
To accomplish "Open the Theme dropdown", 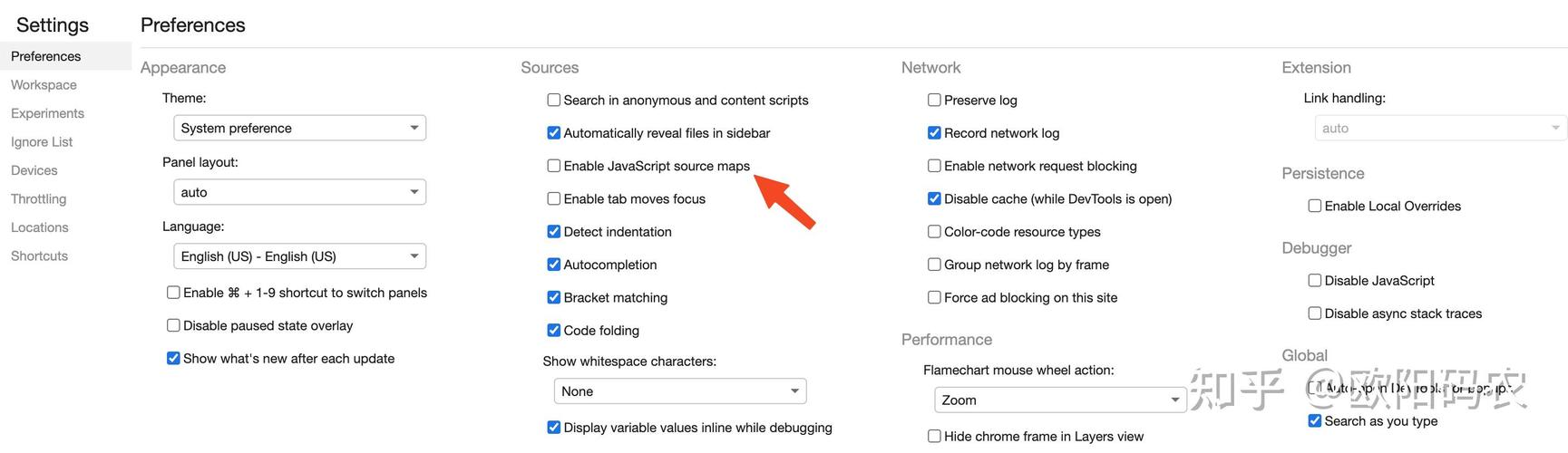I will (x=299, y=128).
